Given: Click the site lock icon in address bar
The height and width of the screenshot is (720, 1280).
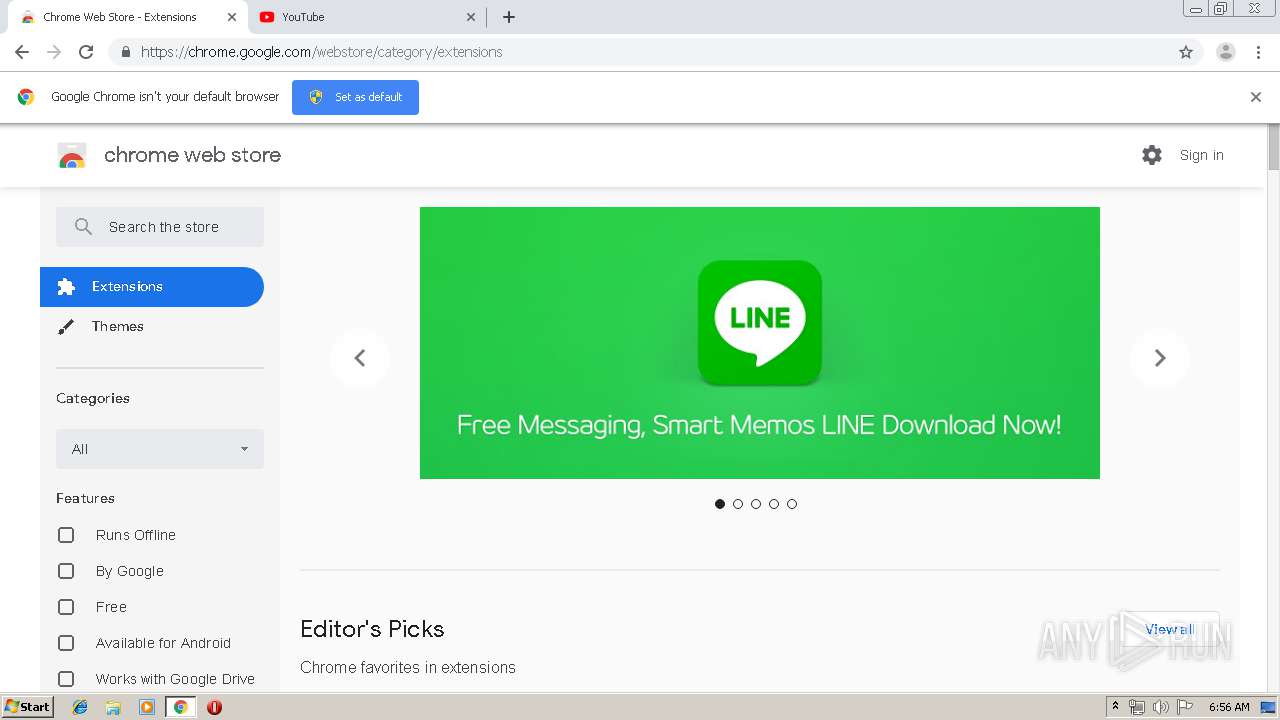Looking at the screenshot, I should click(125, 52).
